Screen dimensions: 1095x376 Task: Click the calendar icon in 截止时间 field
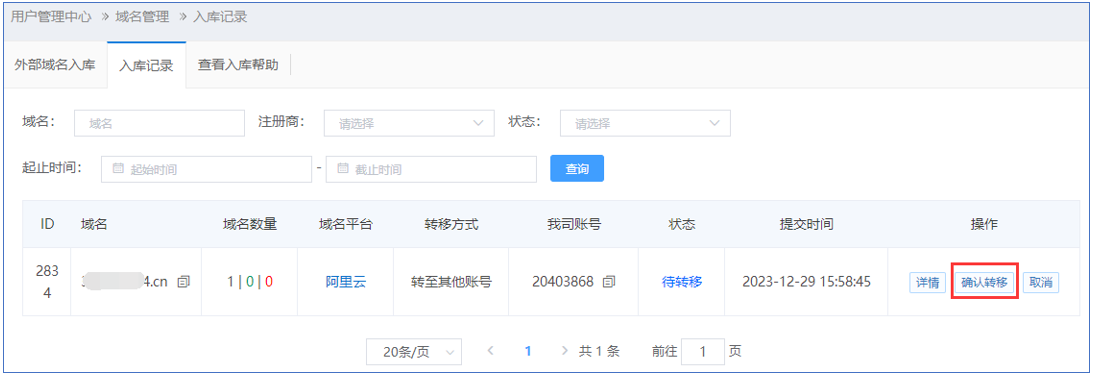[x=342, y=168]
